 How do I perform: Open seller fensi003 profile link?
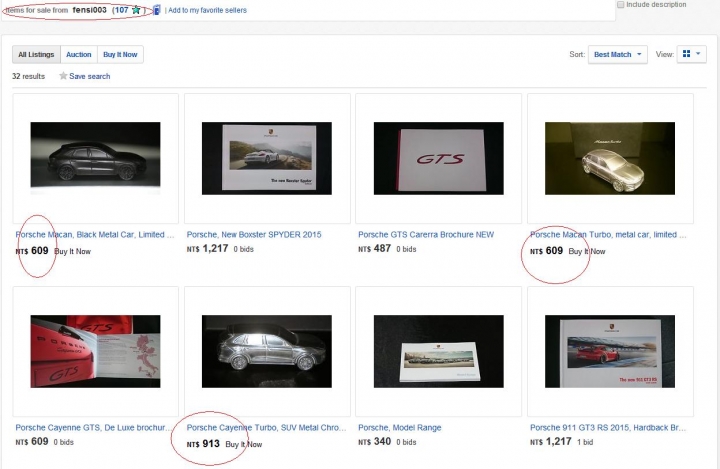[x=90, y=10]
